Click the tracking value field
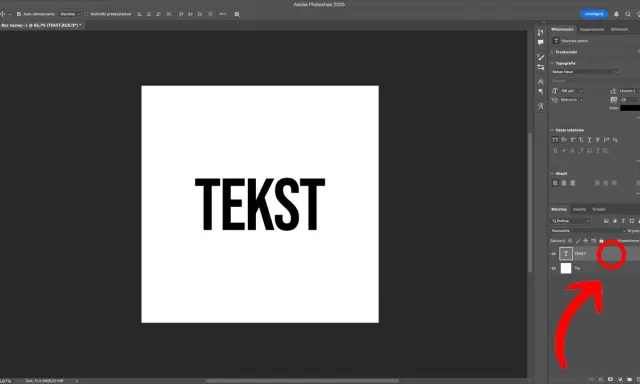Screen dimensions: 640x384 click(629, 100)
